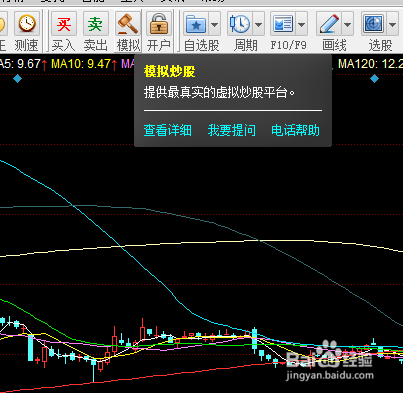Expand the F10/F9 dropdown arrow
This screenshot has height=393, width=403.
tap(301, 24)
